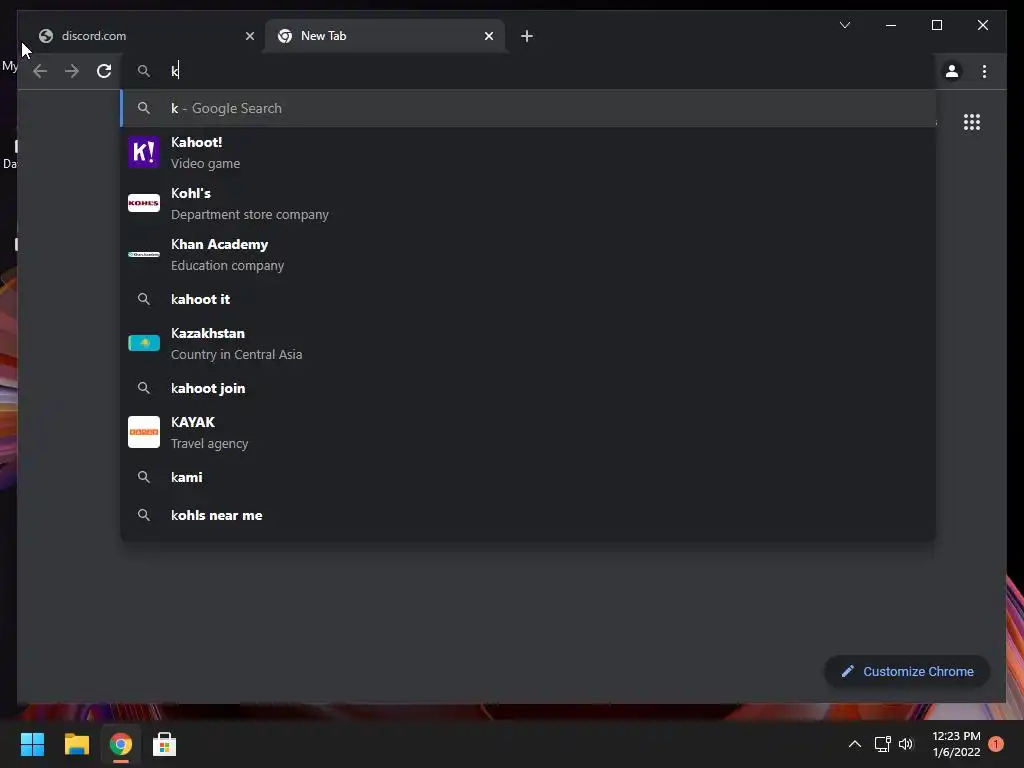Image resolution: width=1024 pixels, height=768 pixels.
Task: Select the Kazakhstan suggestion
Action: tap(528, 344)
